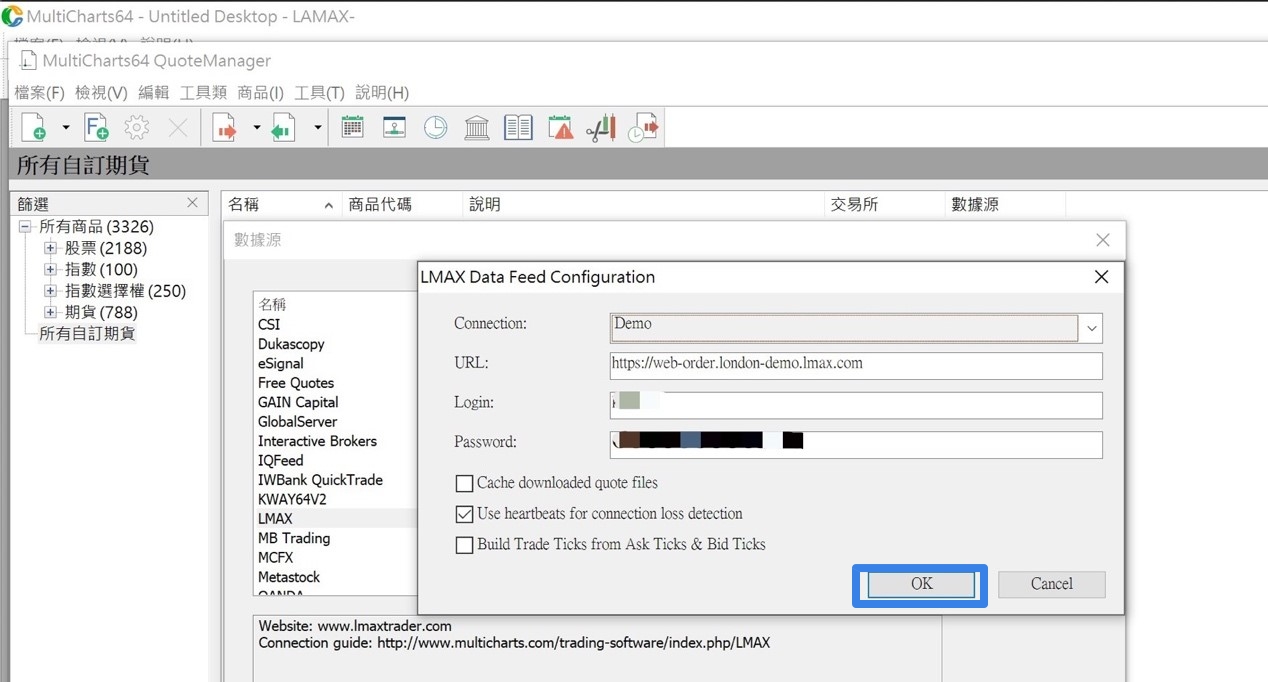Open the Connection dropdown showing Demo
This screenshot has height=682, width=1268.
[x=1091, y=327]
